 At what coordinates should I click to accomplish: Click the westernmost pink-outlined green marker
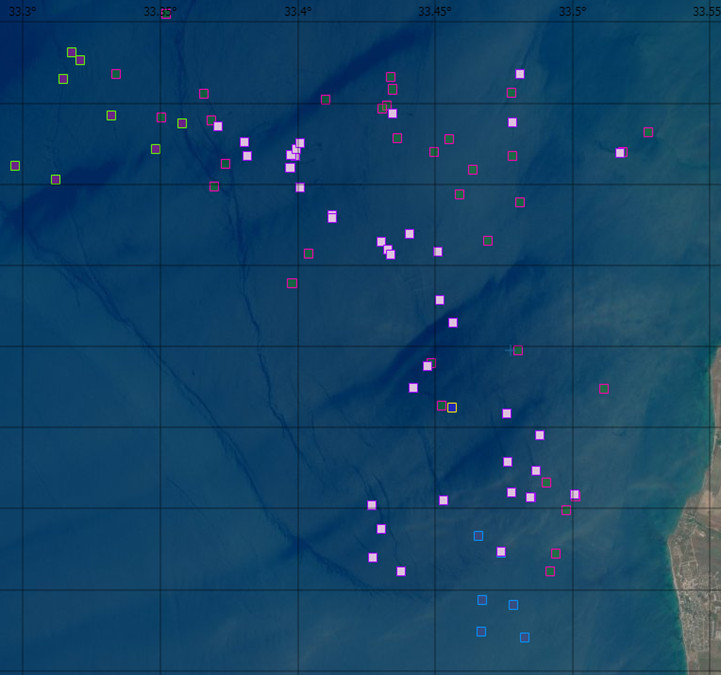coord(116,74)
